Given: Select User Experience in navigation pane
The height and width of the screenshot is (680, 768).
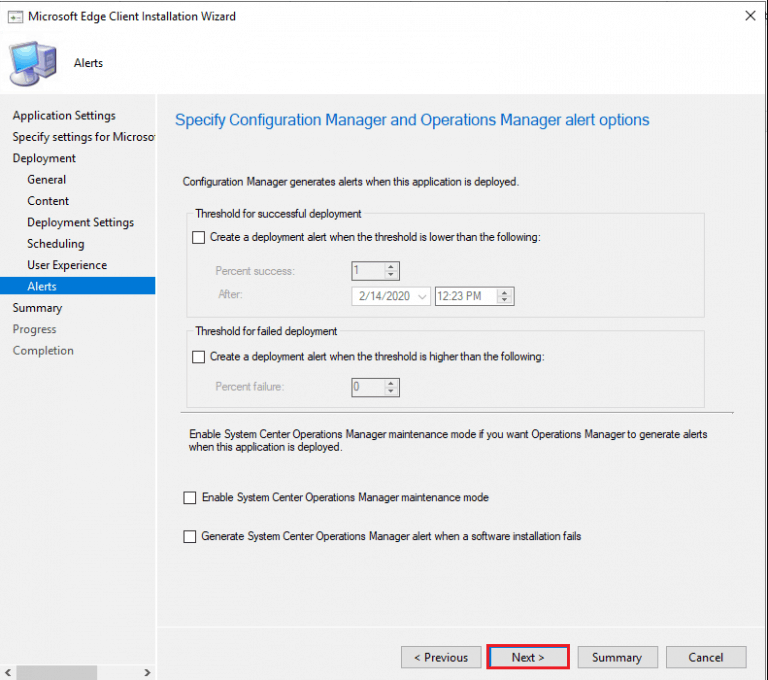Looking at the screenshot, I should (67, 265).
